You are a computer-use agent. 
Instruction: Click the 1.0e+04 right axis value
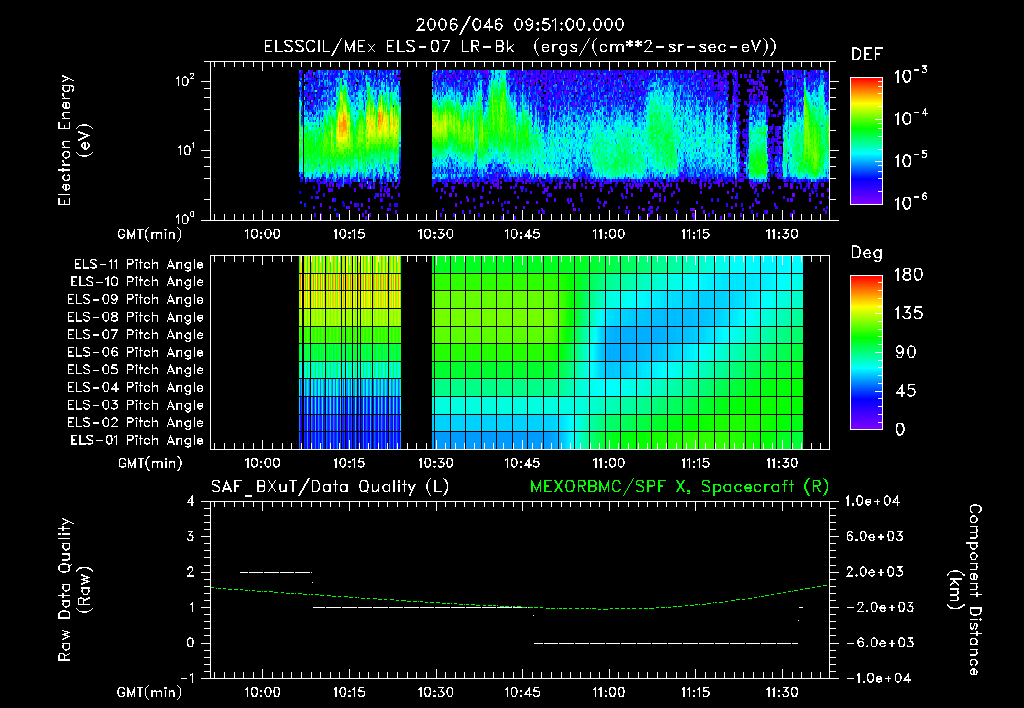point(872,501)
